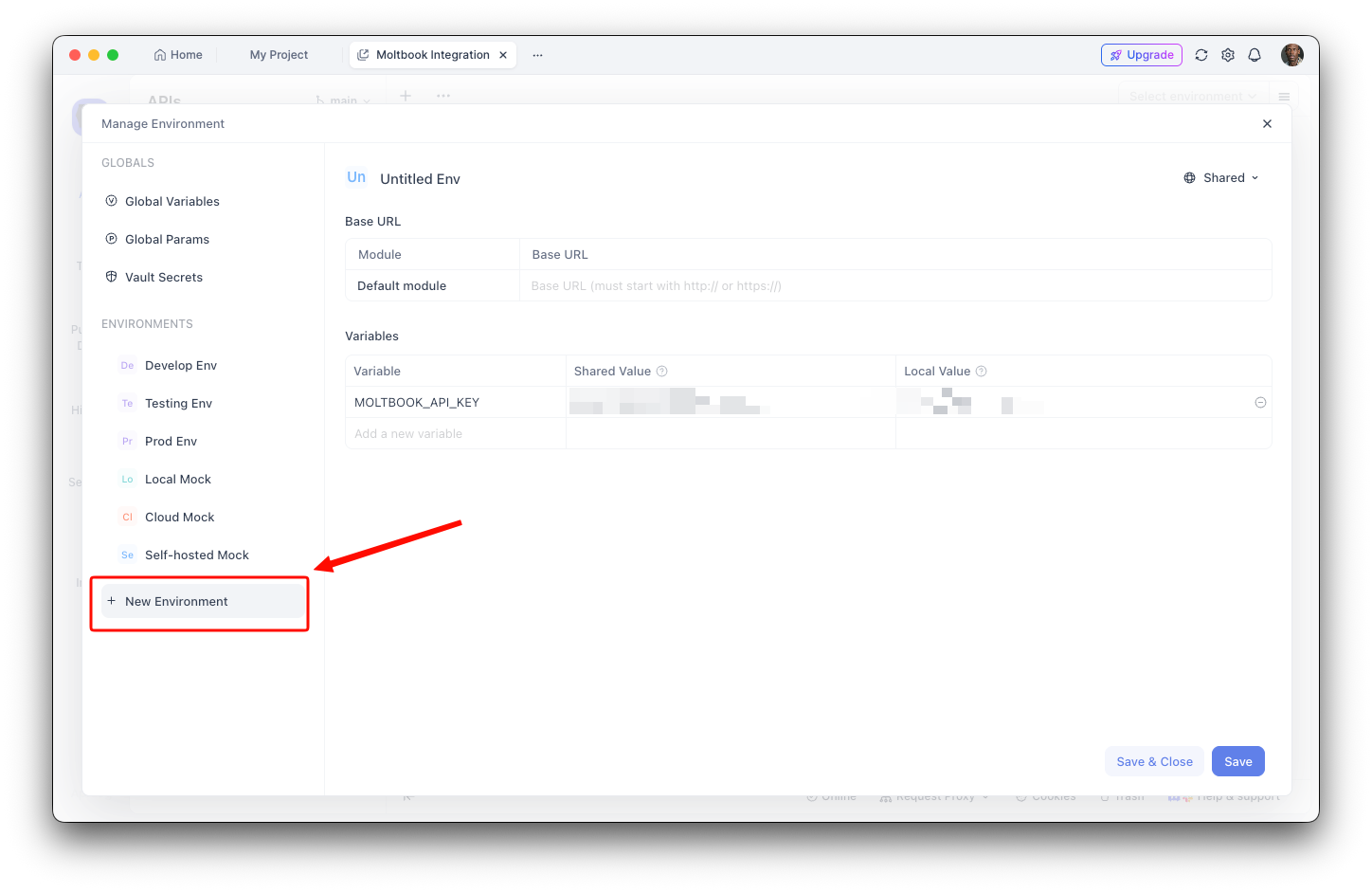
Task: Click the Save button
Action: pos(1238,761)
